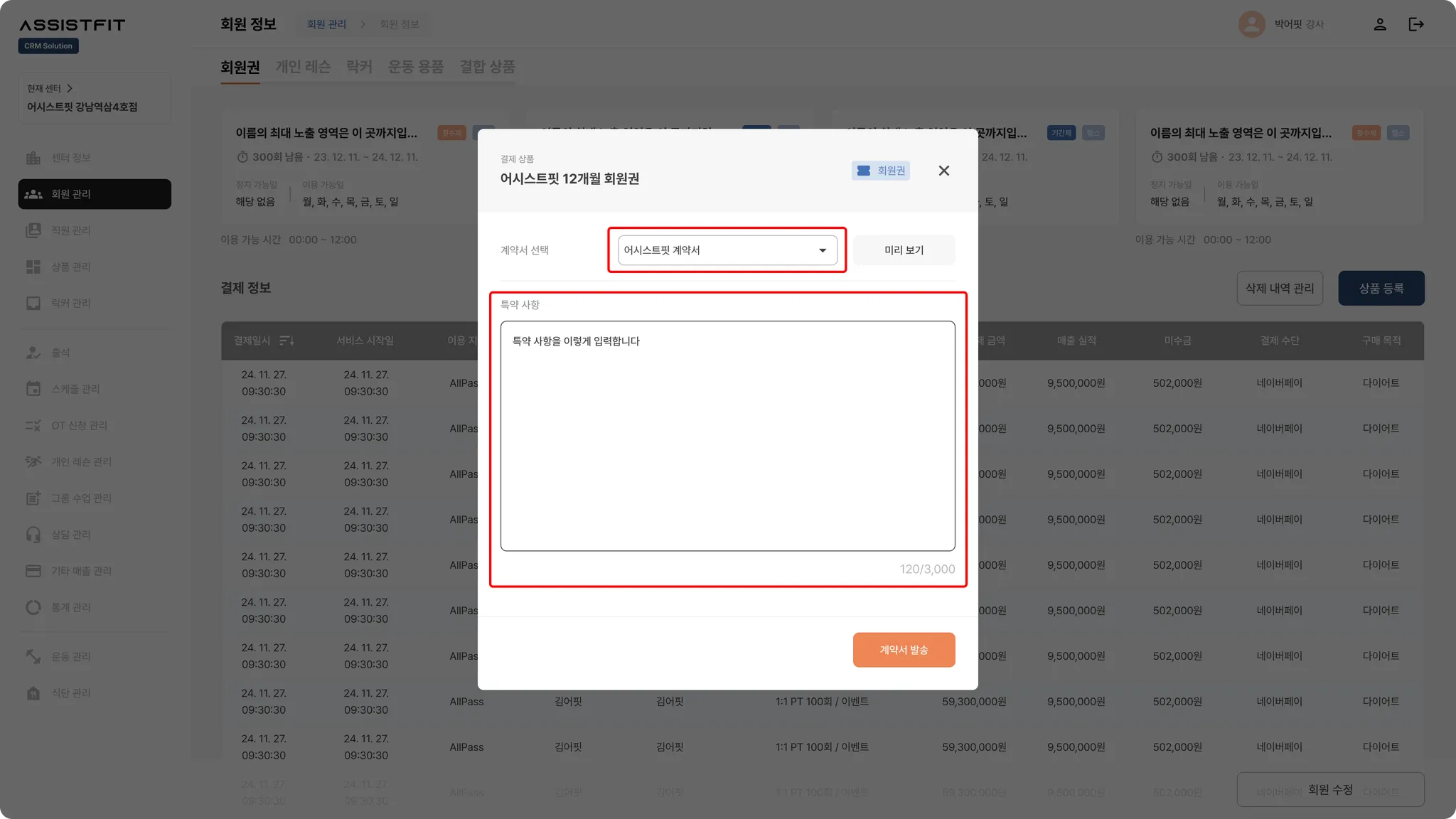The width and height of the screenshot is (1456, 819).
Task: Click the logout icon in header
Action: coord(1416,24)
